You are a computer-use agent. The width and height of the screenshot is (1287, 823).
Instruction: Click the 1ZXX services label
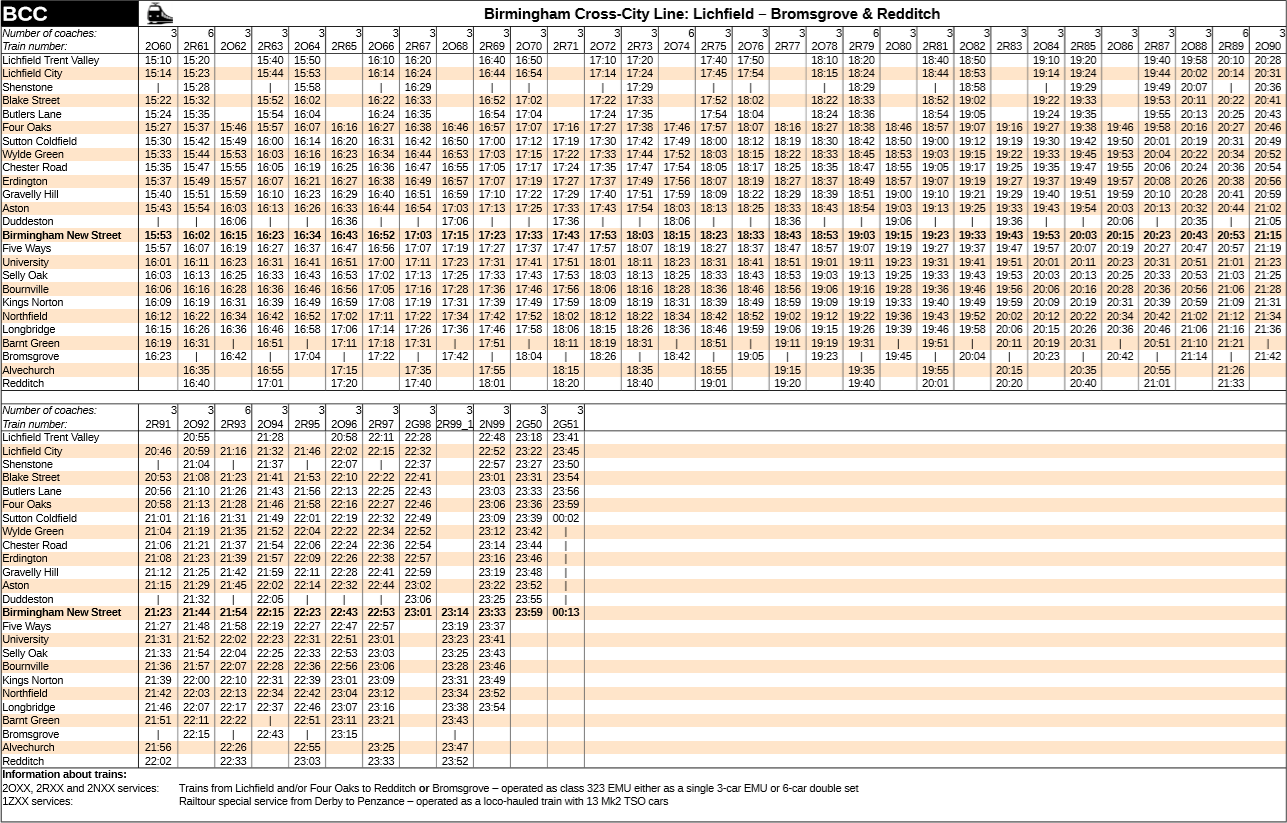tap(37, 801)
